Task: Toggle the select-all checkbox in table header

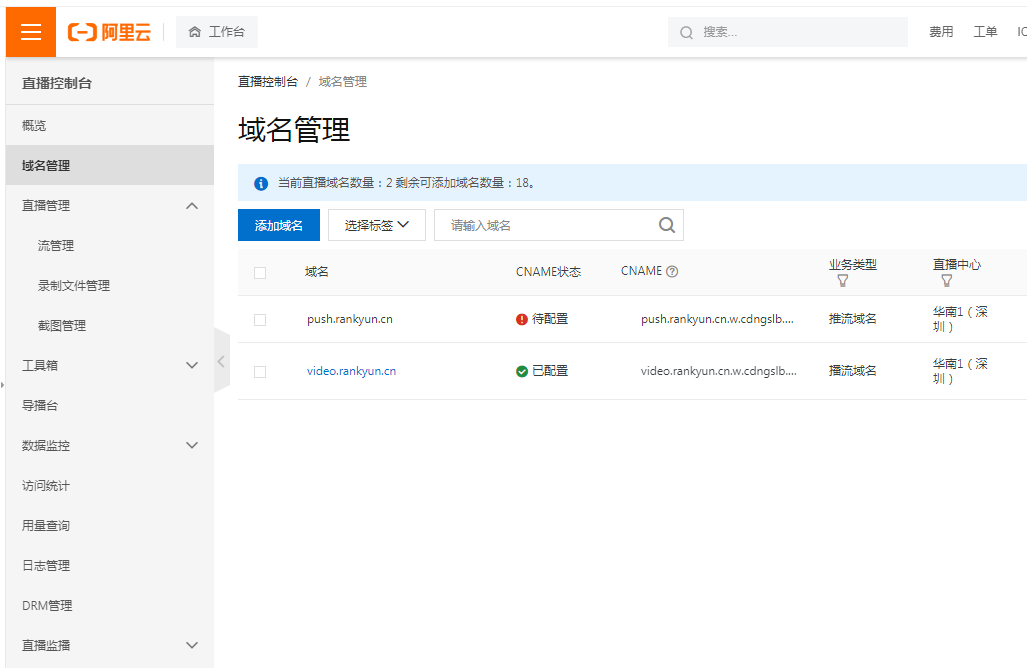Action: (260, 272)
